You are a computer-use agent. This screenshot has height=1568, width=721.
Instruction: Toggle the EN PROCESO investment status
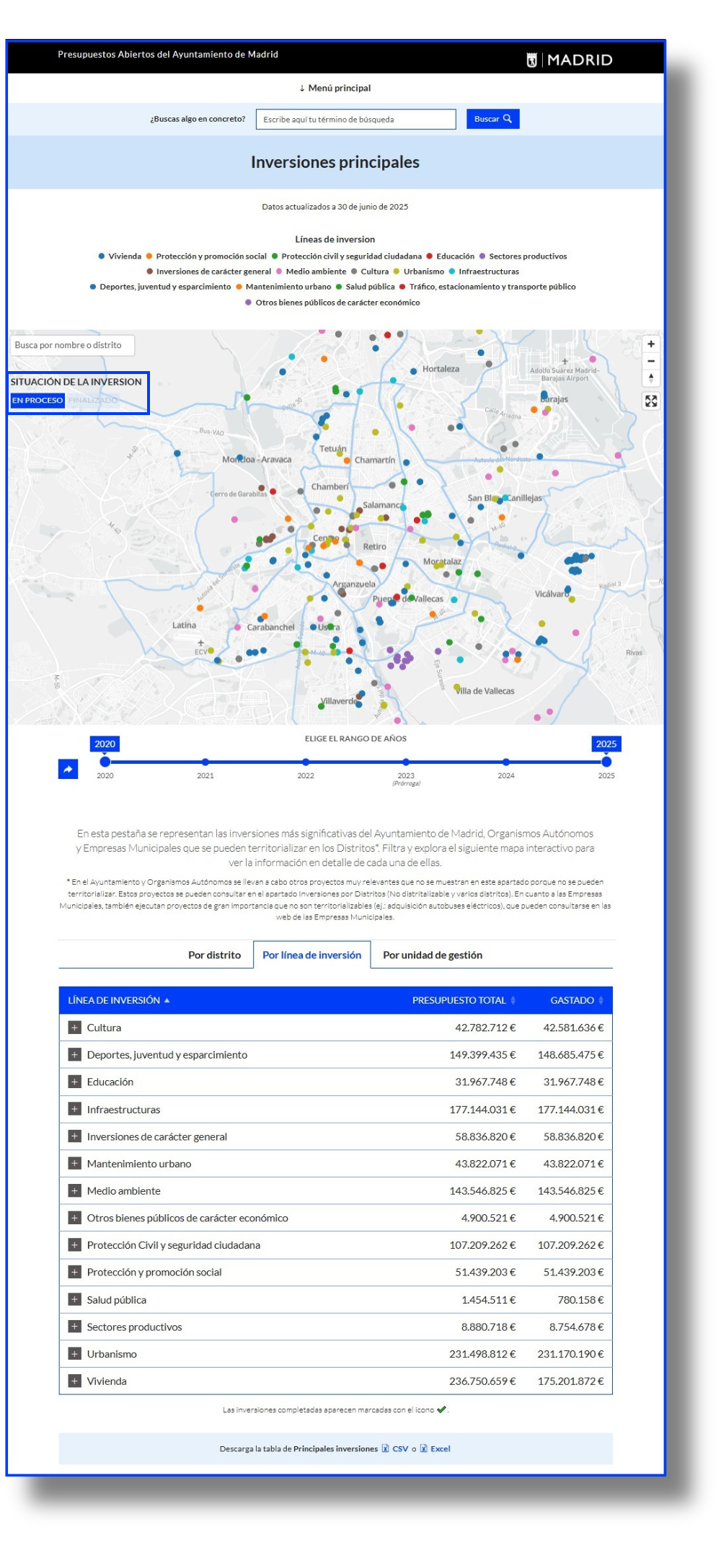coord(37,401)
